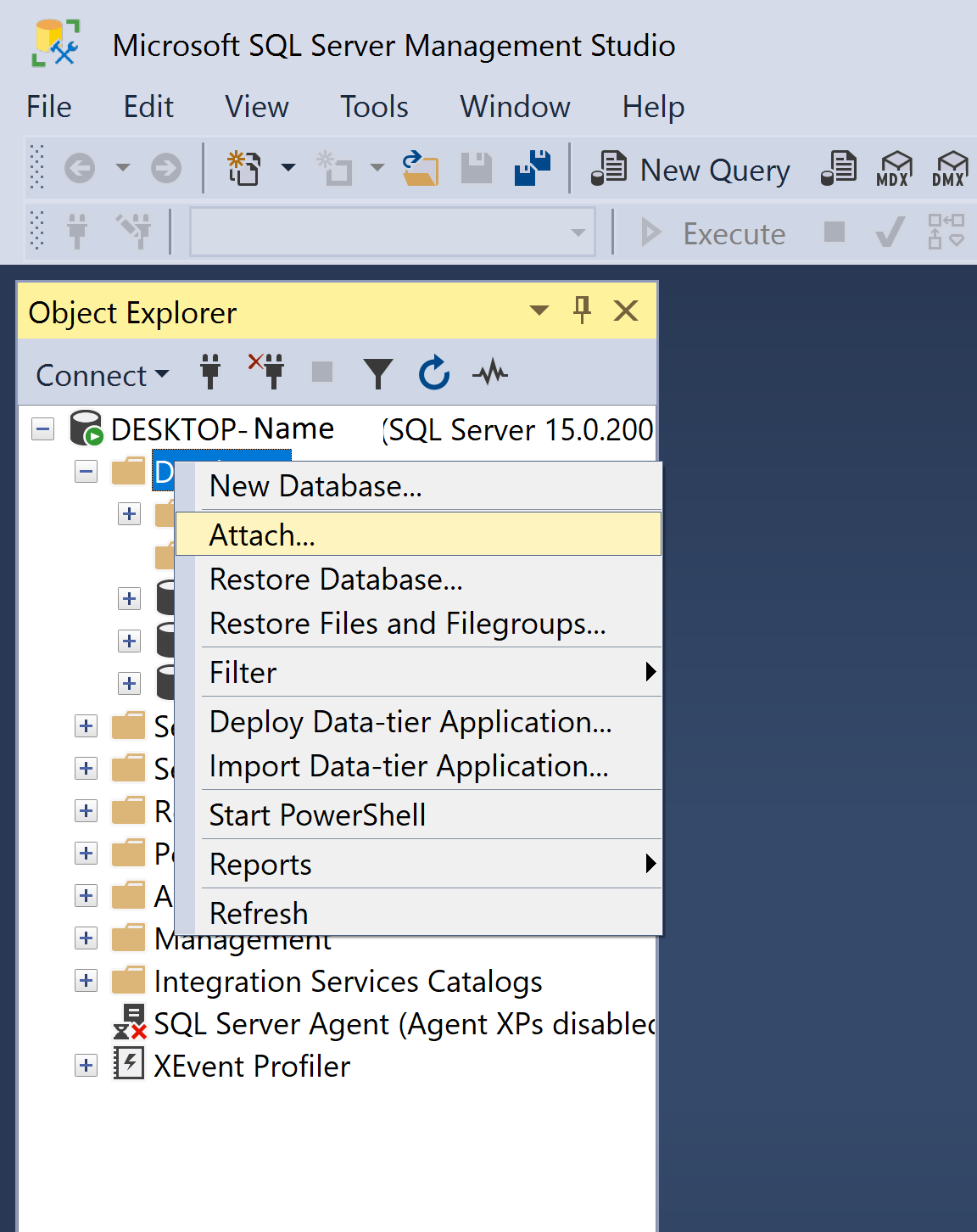The image size is (977, 1232).
Task: Open the File menu
Action: click(49, 107)
